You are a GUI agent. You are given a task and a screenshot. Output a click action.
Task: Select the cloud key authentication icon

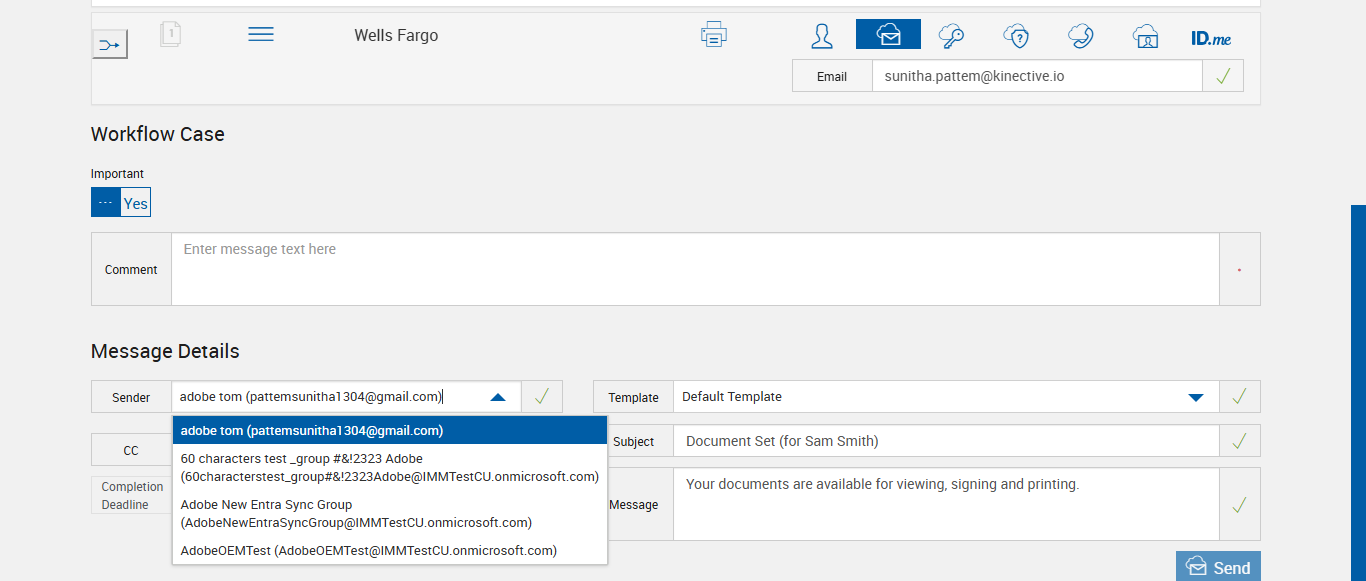click(951, 36)
